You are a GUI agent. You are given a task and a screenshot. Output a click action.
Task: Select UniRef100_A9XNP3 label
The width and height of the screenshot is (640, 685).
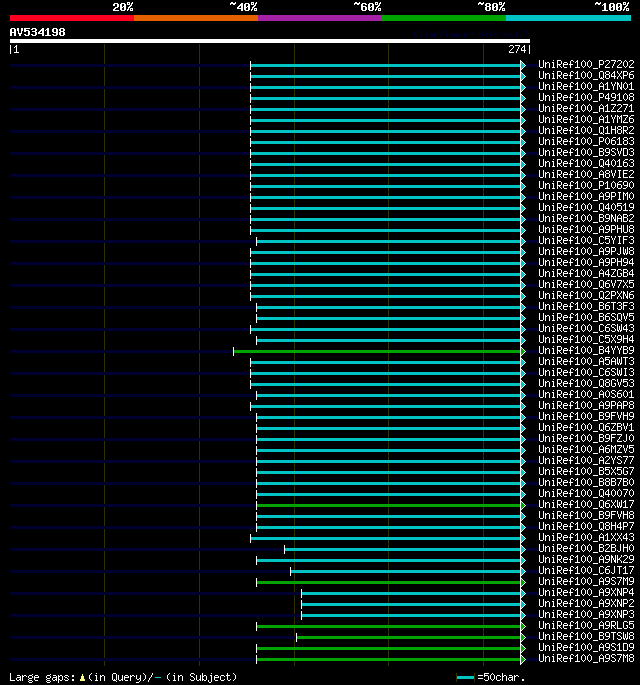pyautogui.click(x=586, y=614)
